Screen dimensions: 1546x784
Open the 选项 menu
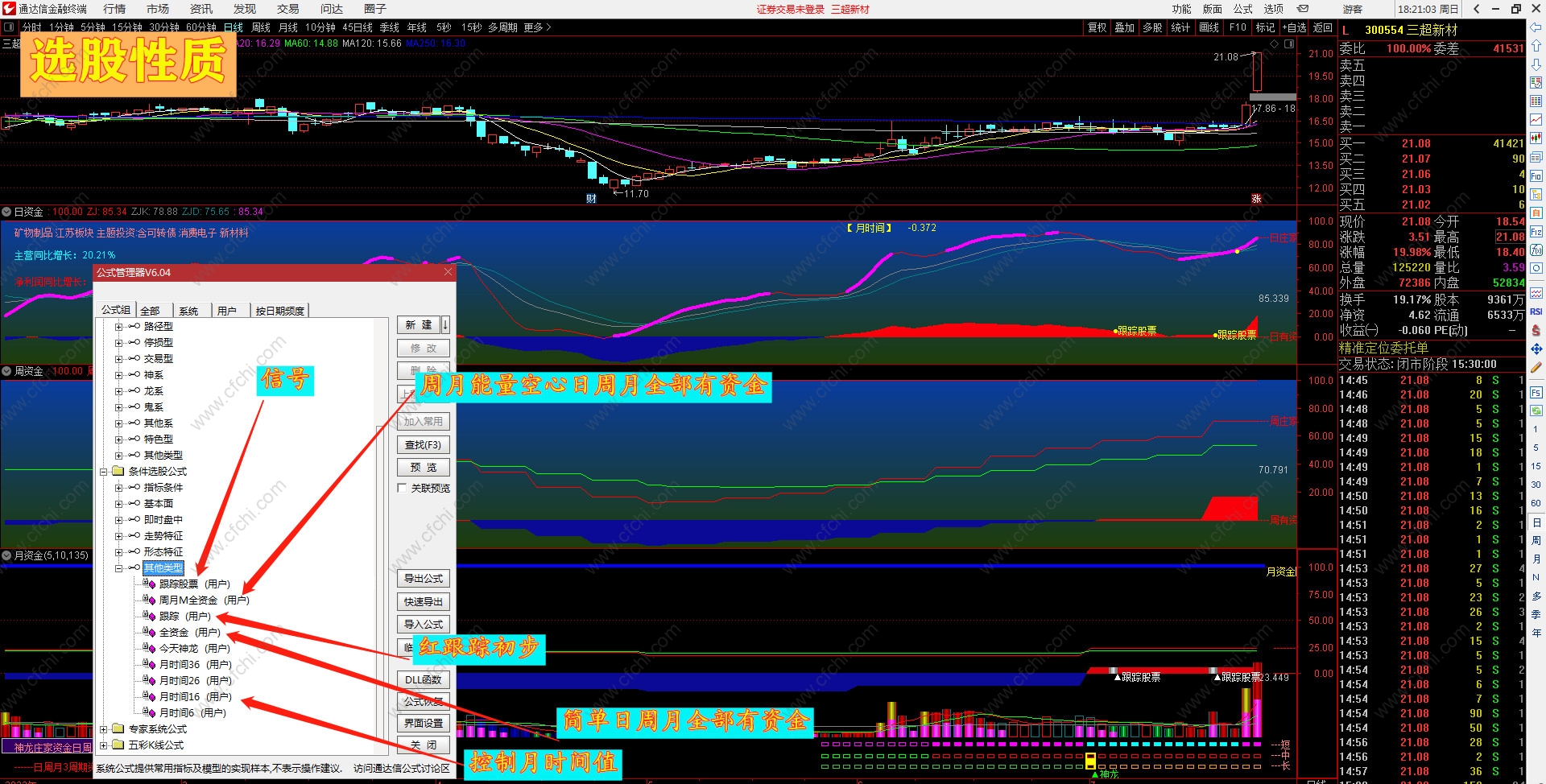coord(1273,9)
